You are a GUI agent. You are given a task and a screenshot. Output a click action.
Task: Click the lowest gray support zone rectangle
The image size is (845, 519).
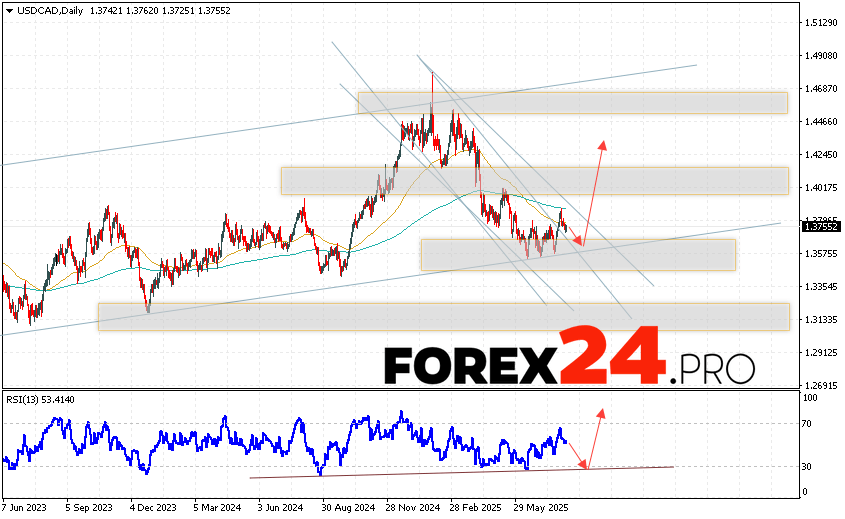point(443,316)
